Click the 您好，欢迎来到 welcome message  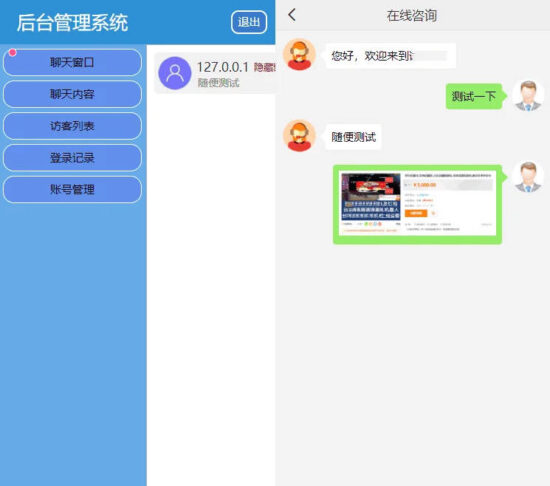coord(390,55)
